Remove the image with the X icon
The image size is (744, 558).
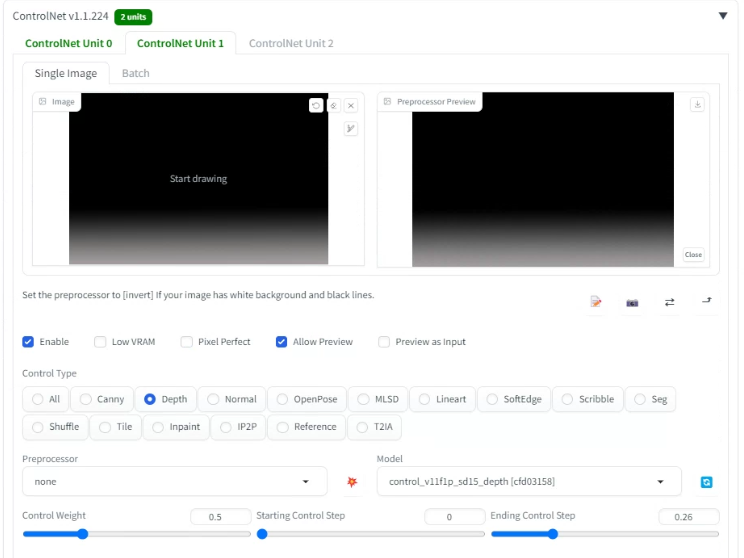pos(351,105)
